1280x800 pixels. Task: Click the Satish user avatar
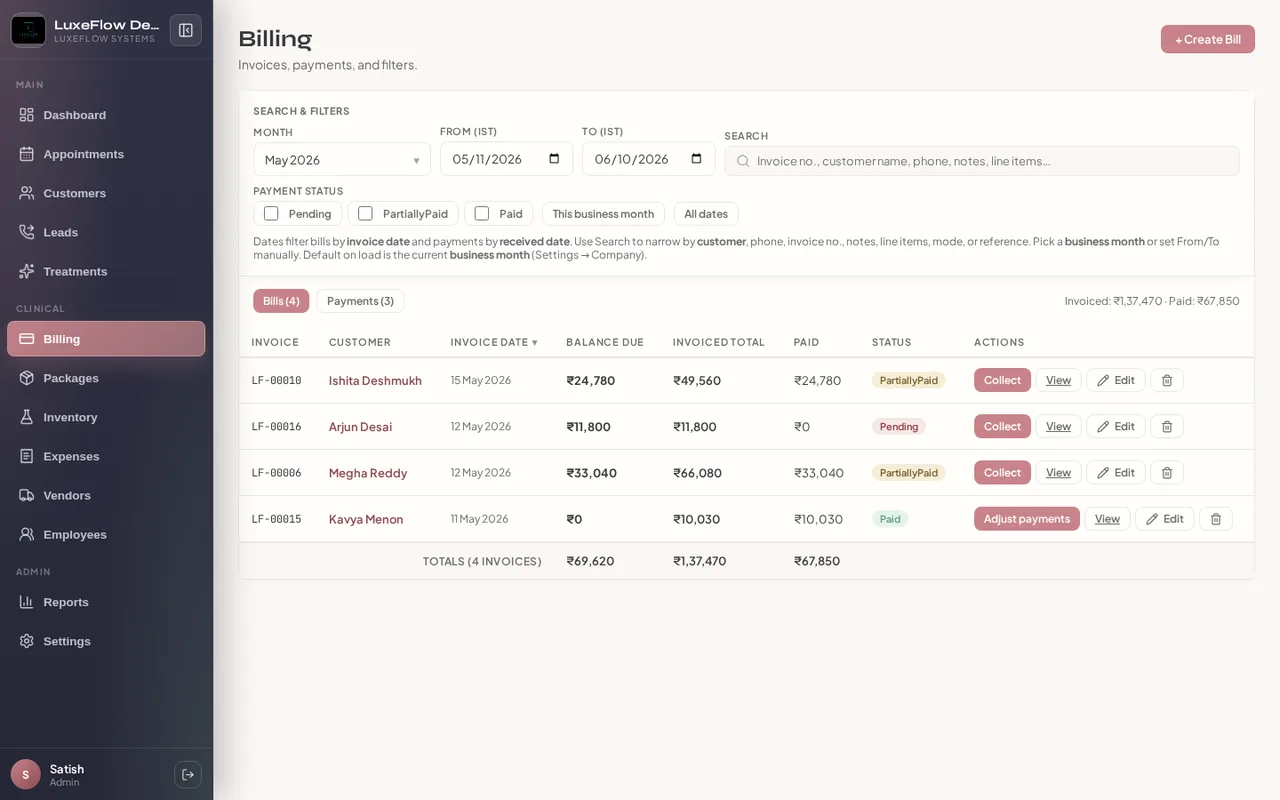coord(26,774)
